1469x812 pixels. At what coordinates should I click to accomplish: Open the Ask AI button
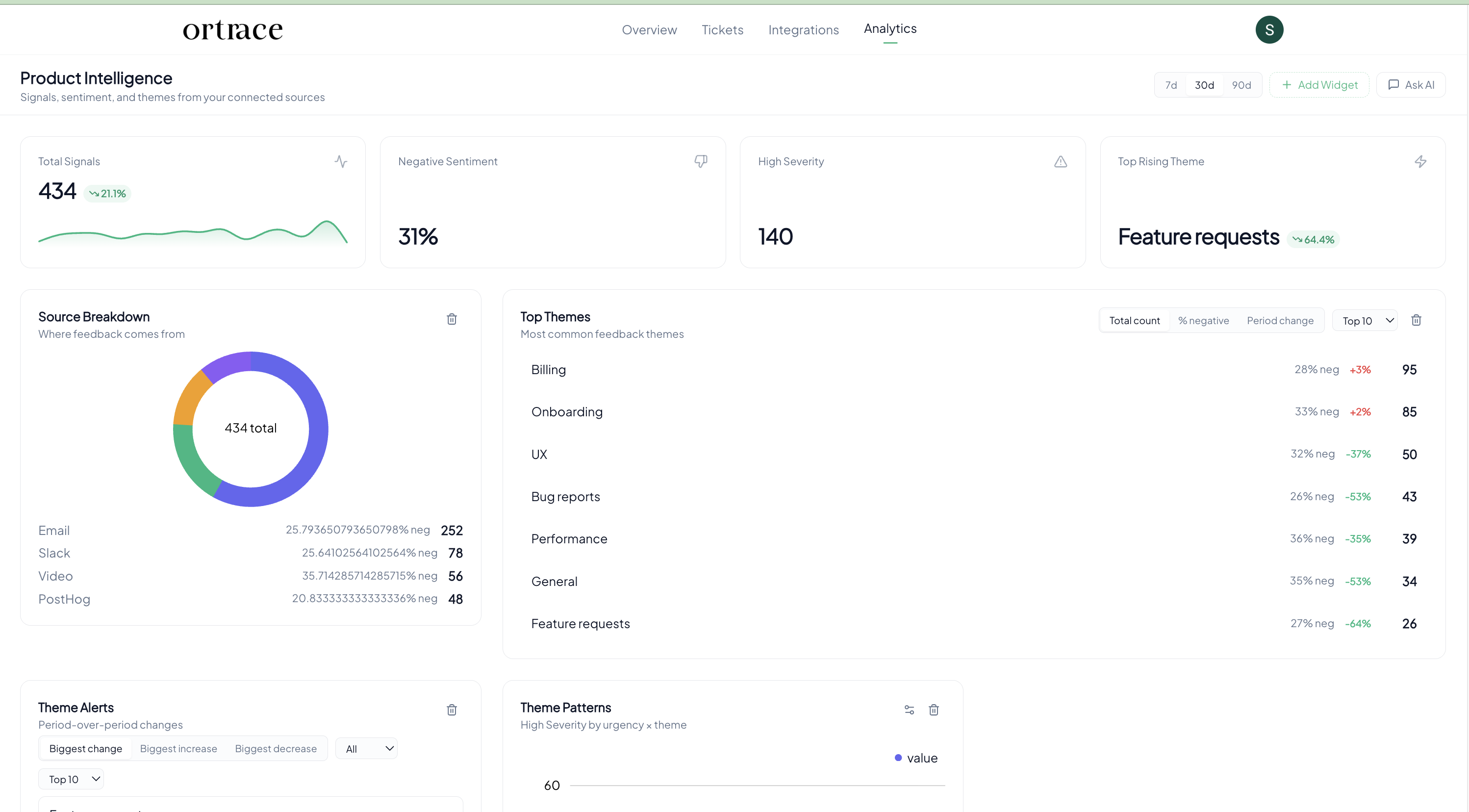(1411, 85)
